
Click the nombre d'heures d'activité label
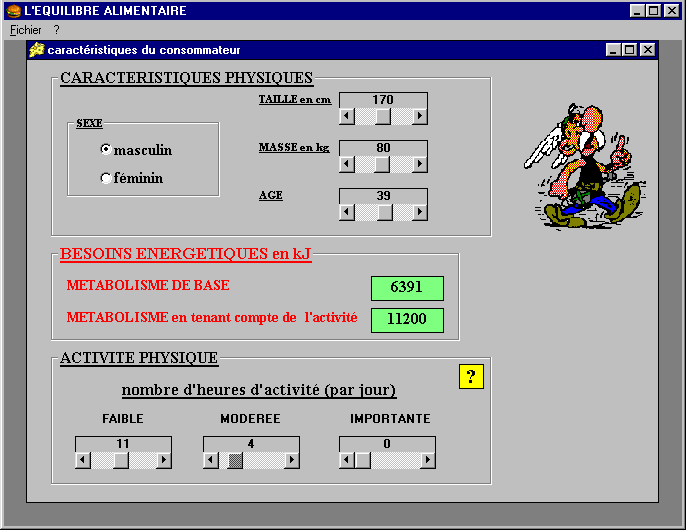tap(259, 390)
